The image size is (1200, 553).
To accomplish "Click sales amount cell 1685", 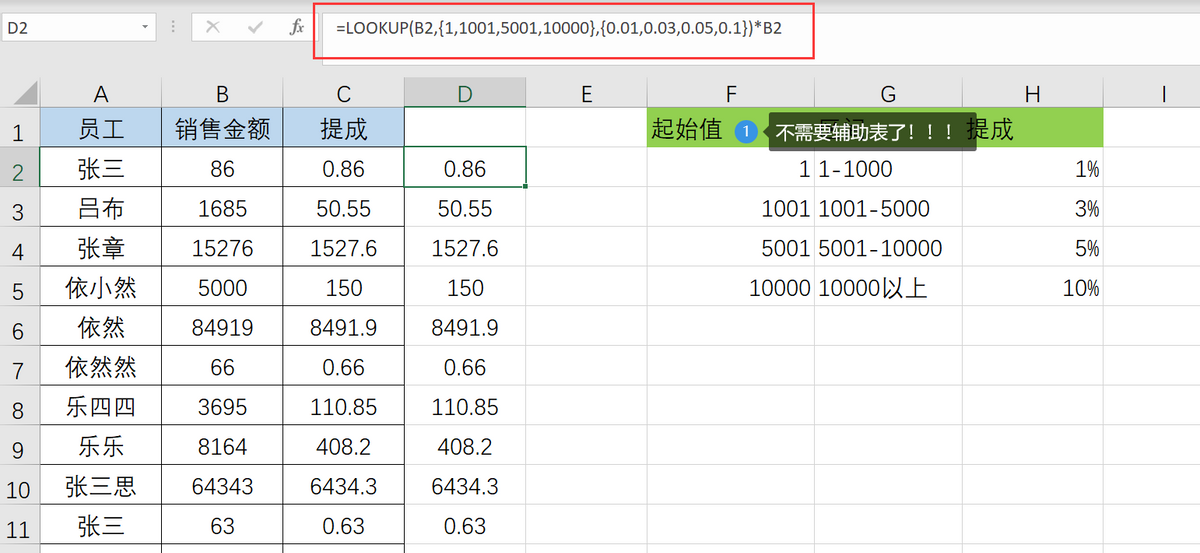I will [x=222, y=209].
